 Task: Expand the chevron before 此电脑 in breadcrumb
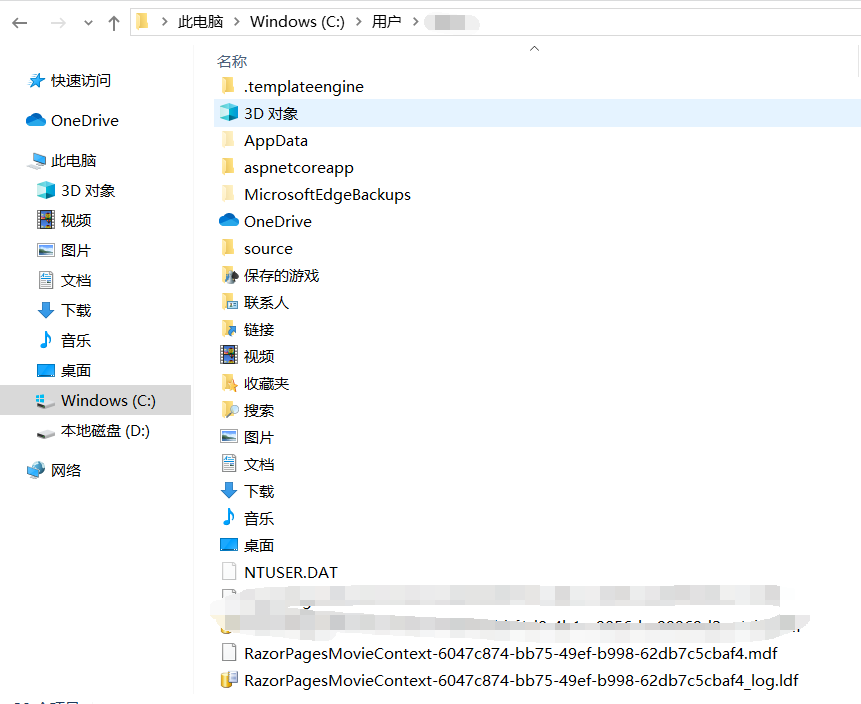[x=164, y=22]
